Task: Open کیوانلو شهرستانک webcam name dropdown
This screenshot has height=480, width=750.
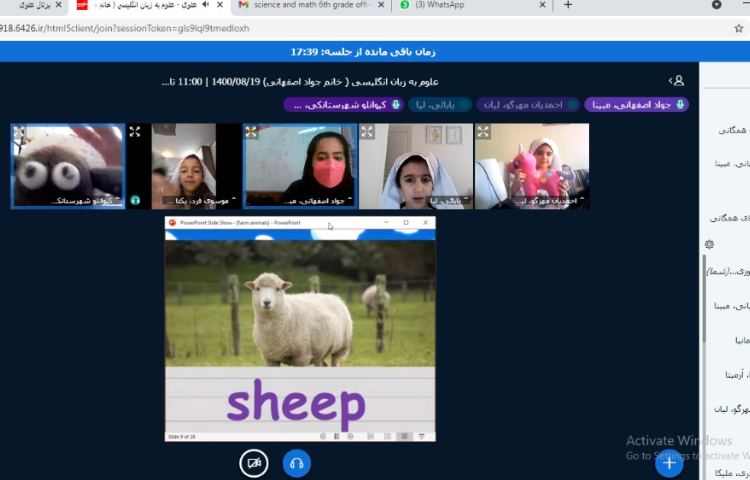Action: coord(86,201)
